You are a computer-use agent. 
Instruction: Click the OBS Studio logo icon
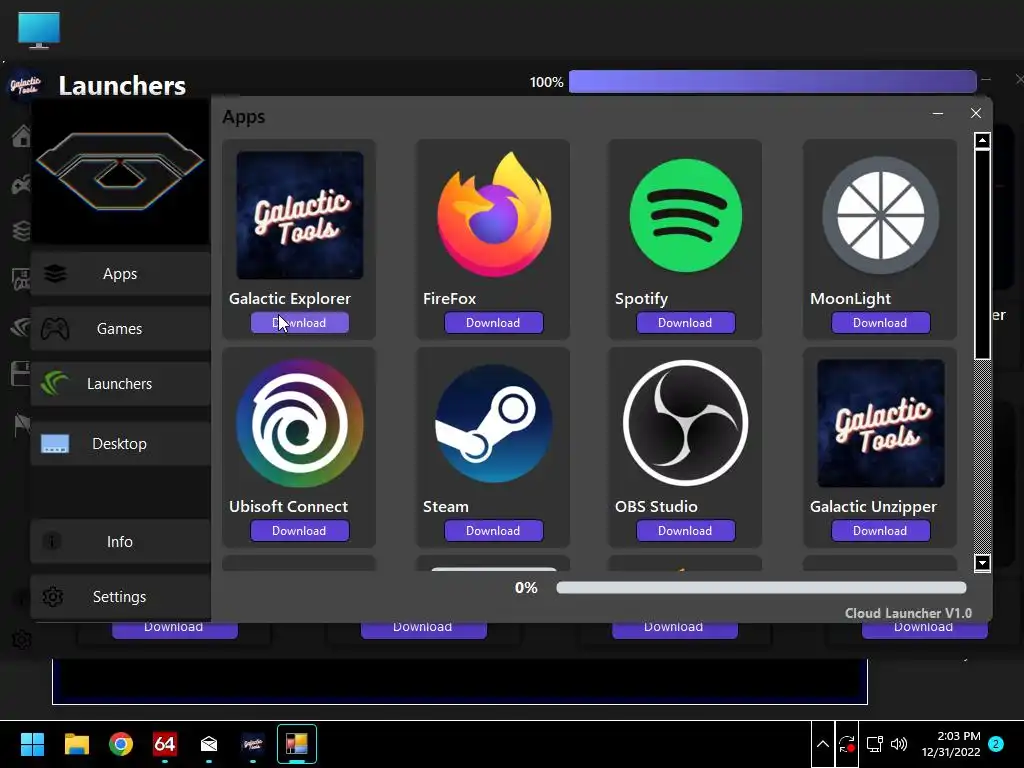[x=685, y=423]
